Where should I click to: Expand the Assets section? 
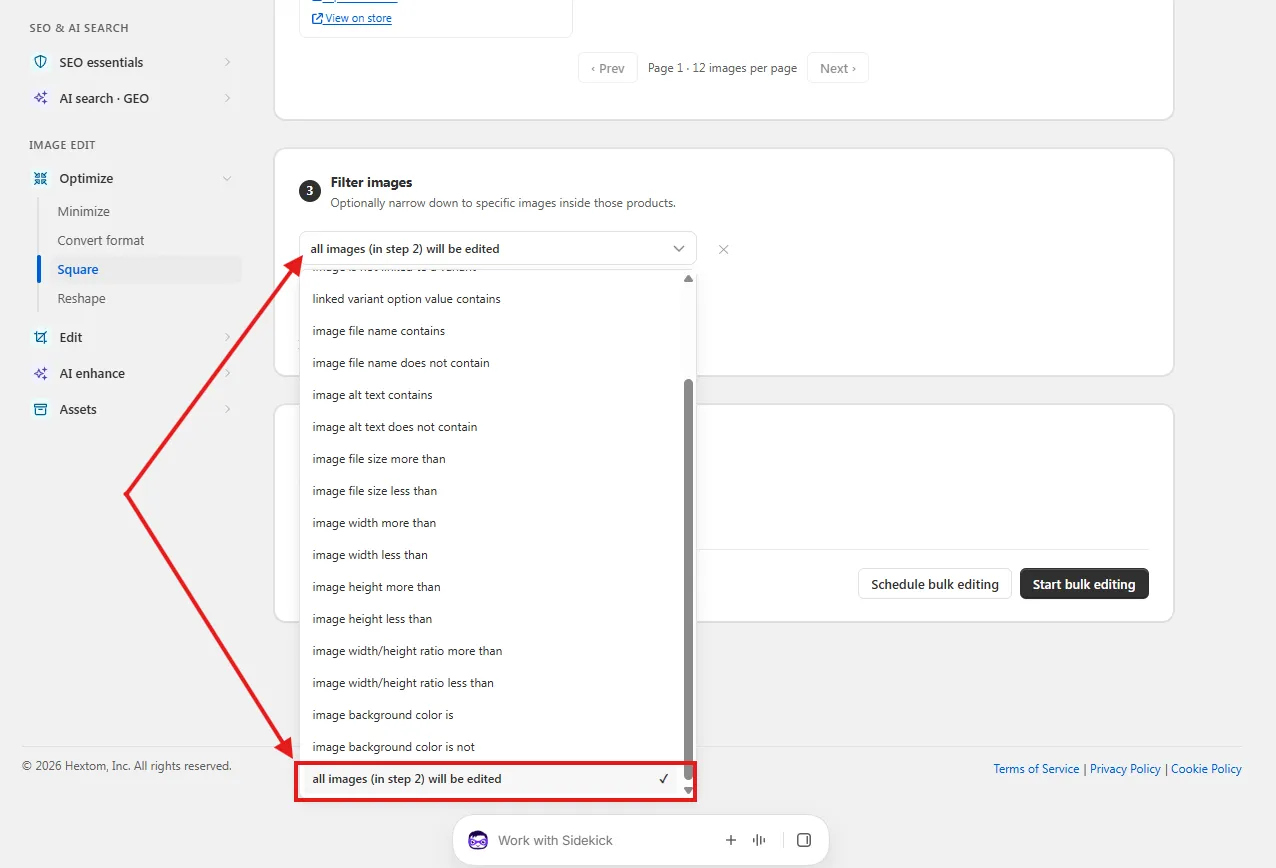pos(227,409)
